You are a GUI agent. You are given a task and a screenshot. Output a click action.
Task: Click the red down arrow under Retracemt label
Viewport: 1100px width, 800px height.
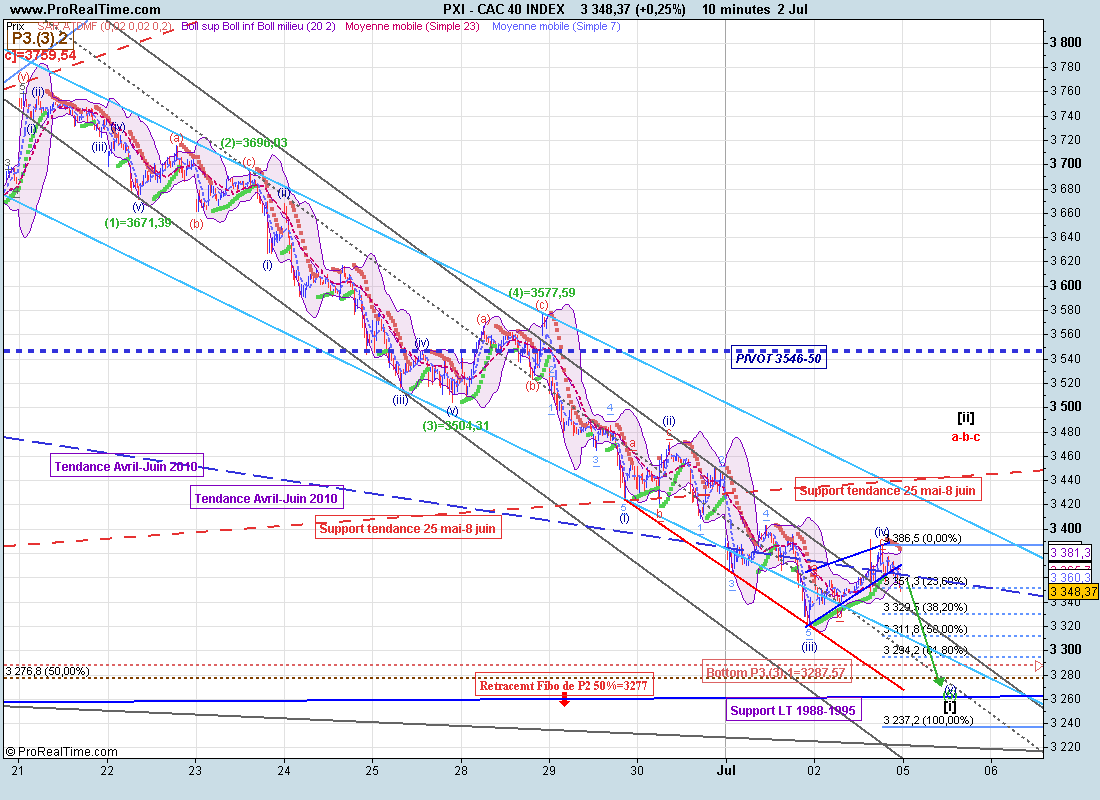tap(564, 700)
